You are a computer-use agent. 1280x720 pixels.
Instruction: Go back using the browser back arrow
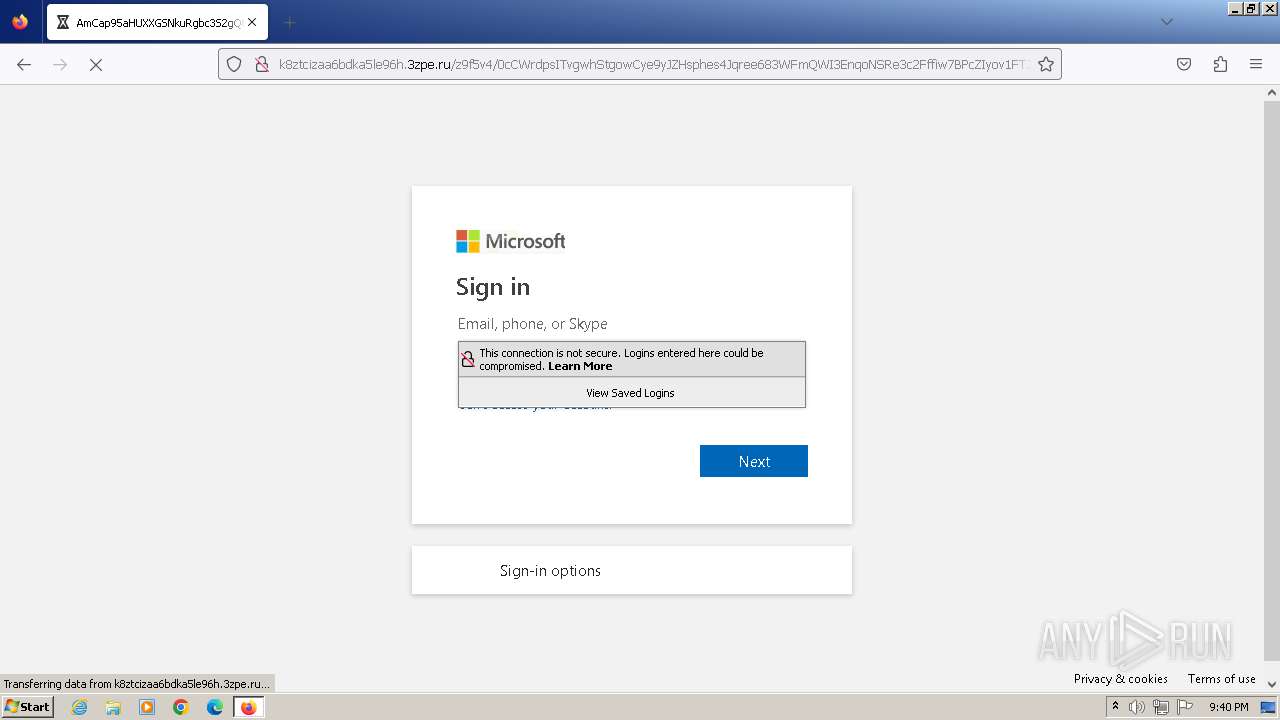24,64
